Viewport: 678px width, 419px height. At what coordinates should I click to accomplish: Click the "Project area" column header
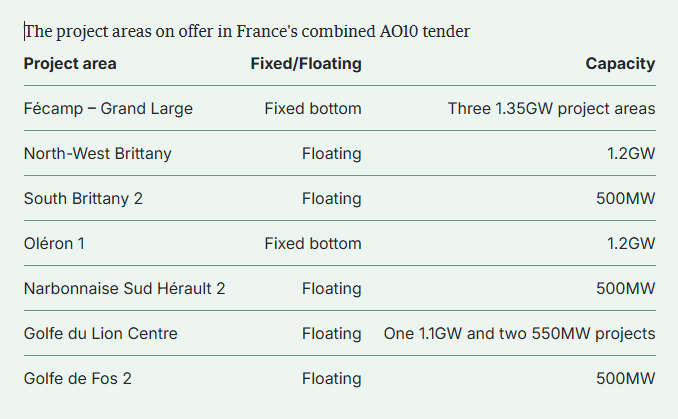point(70,64)
